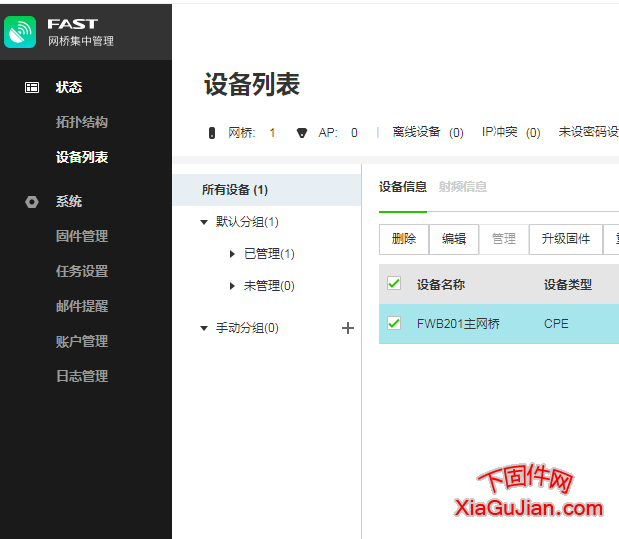This screenshot has width=619, height=539.
Task: Select the 系统 sidebar section
Action: click(x=69, y=201)
